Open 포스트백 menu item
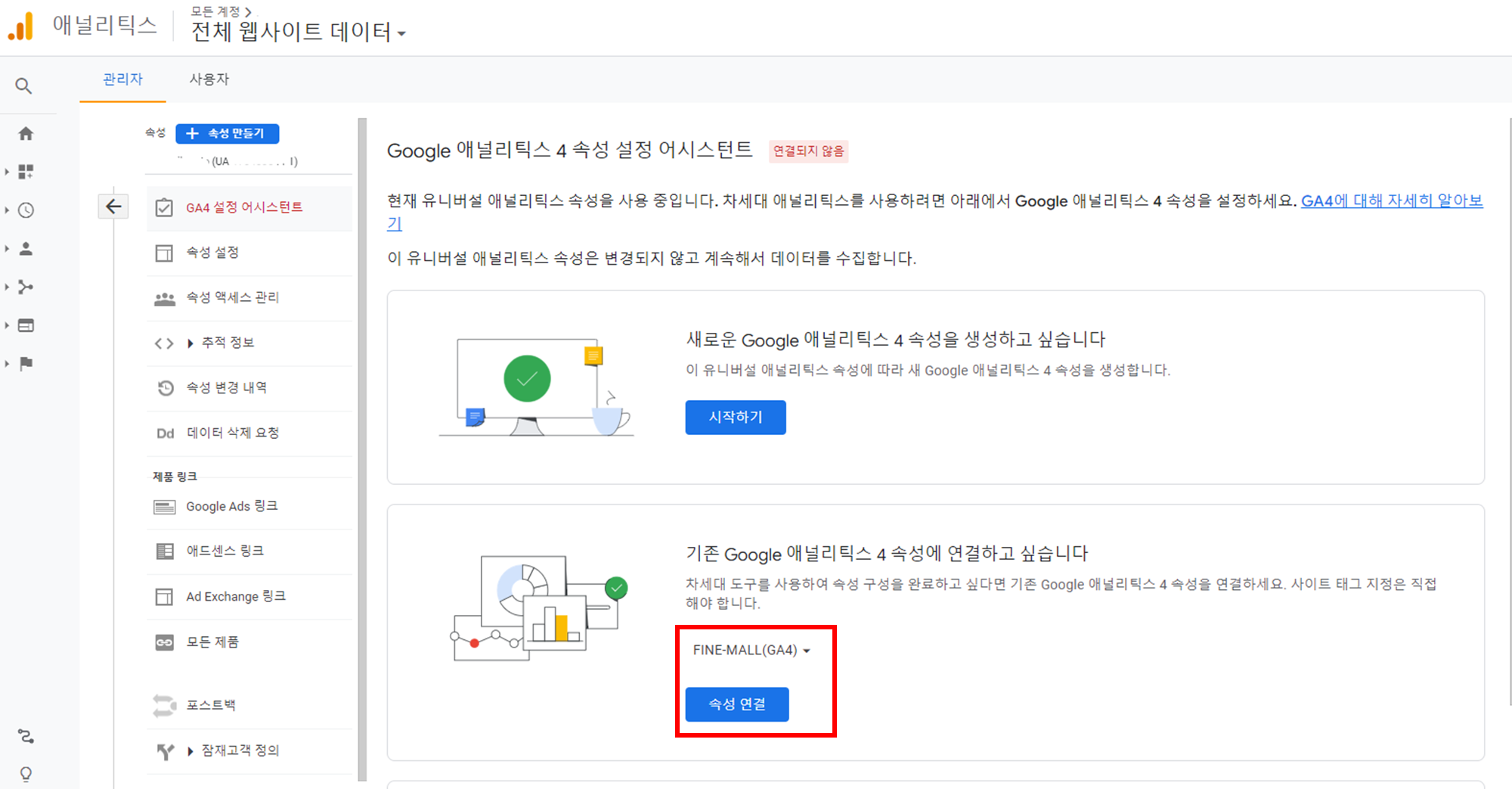Image resolution: width=1512 pixels, height=789 pixels. [x=249, y=706]
